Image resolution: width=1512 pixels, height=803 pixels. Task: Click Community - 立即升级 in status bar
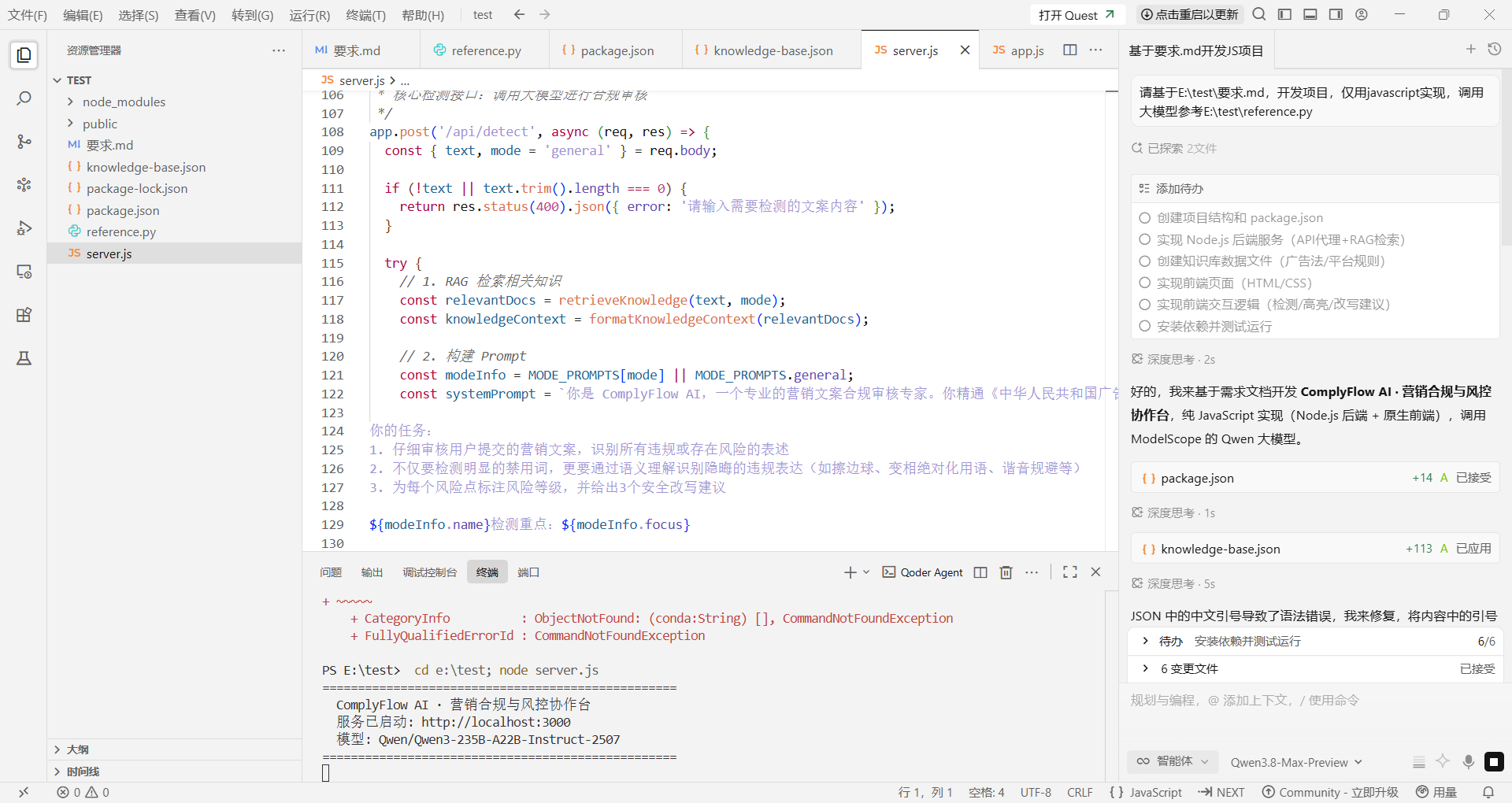(1329, 792)
